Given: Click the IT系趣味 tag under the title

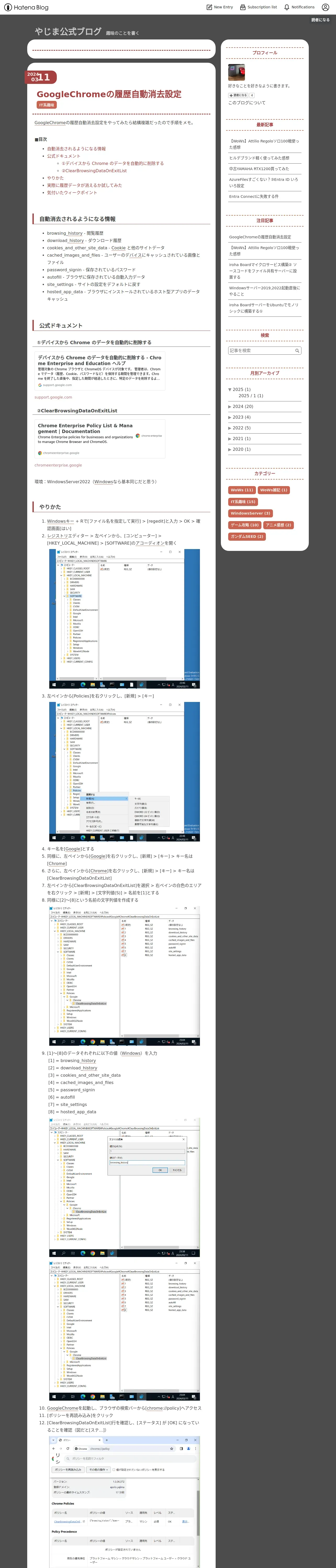Looking at the screenshot, I should tap(47, 105).
